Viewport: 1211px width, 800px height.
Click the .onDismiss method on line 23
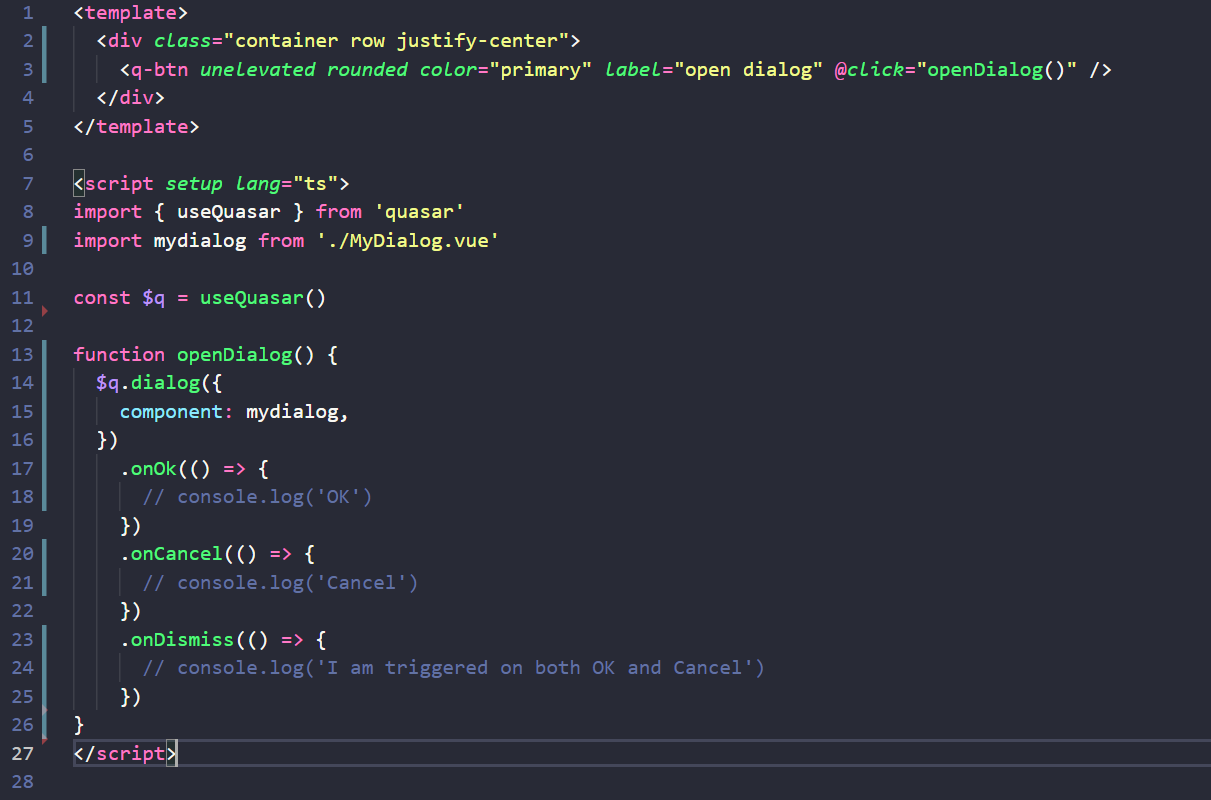[x=177, y=639]
